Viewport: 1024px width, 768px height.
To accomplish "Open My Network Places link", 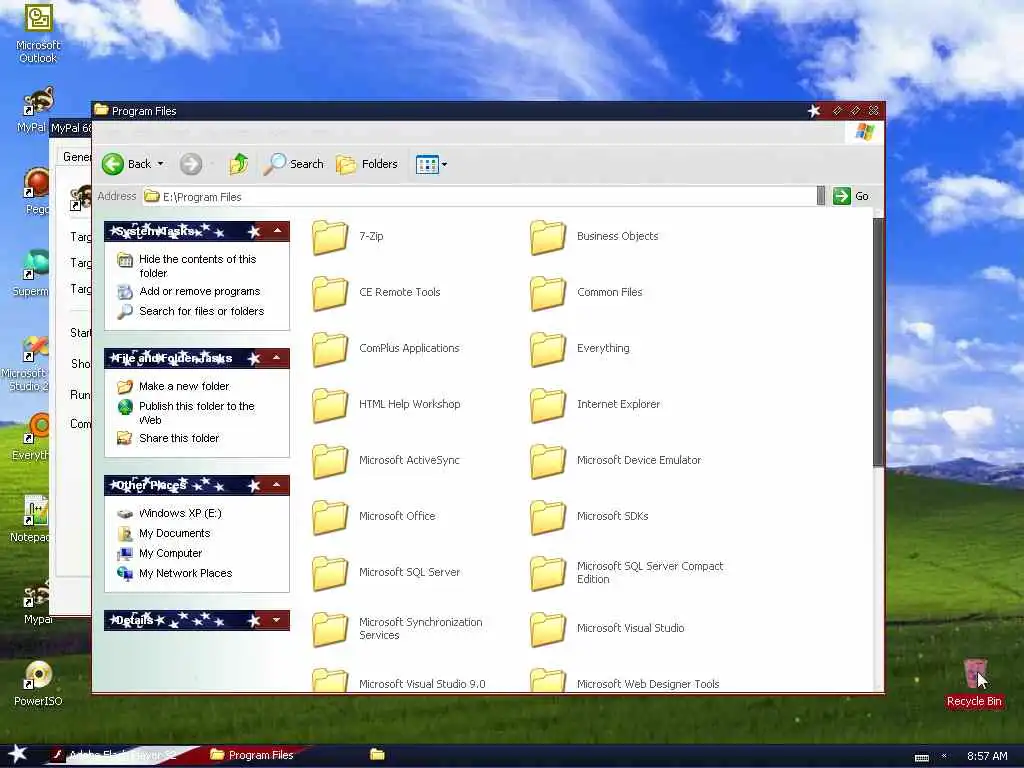I will click(x=185, y=573).
